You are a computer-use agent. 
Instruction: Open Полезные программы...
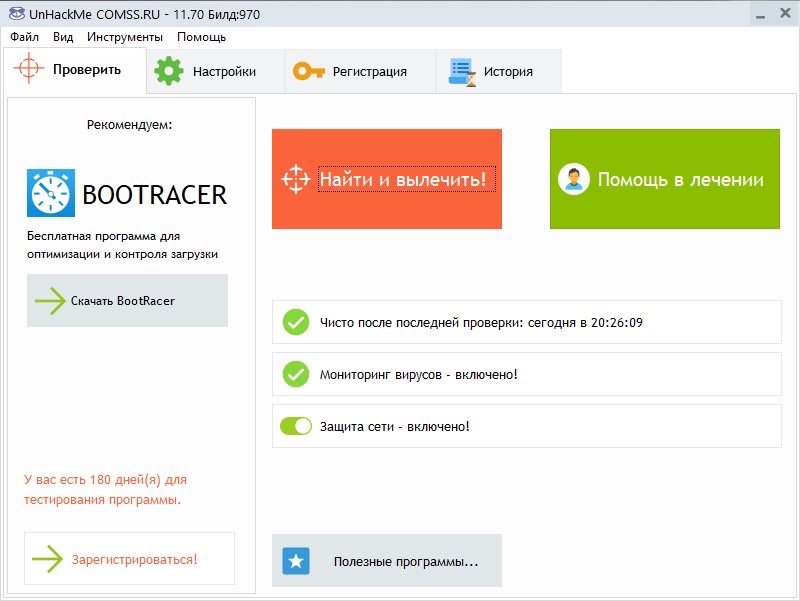pyautogui.click(x=387, y=561)
